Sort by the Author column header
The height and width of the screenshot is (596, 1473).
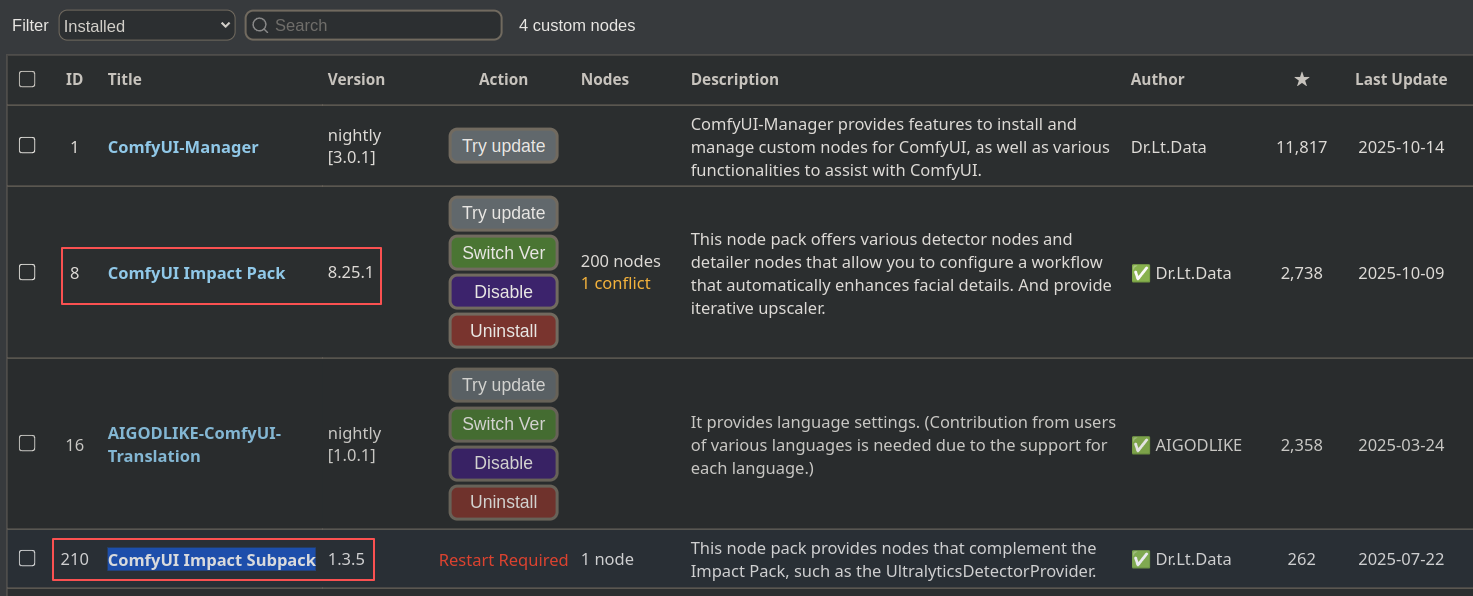[x=1157, y=80]
